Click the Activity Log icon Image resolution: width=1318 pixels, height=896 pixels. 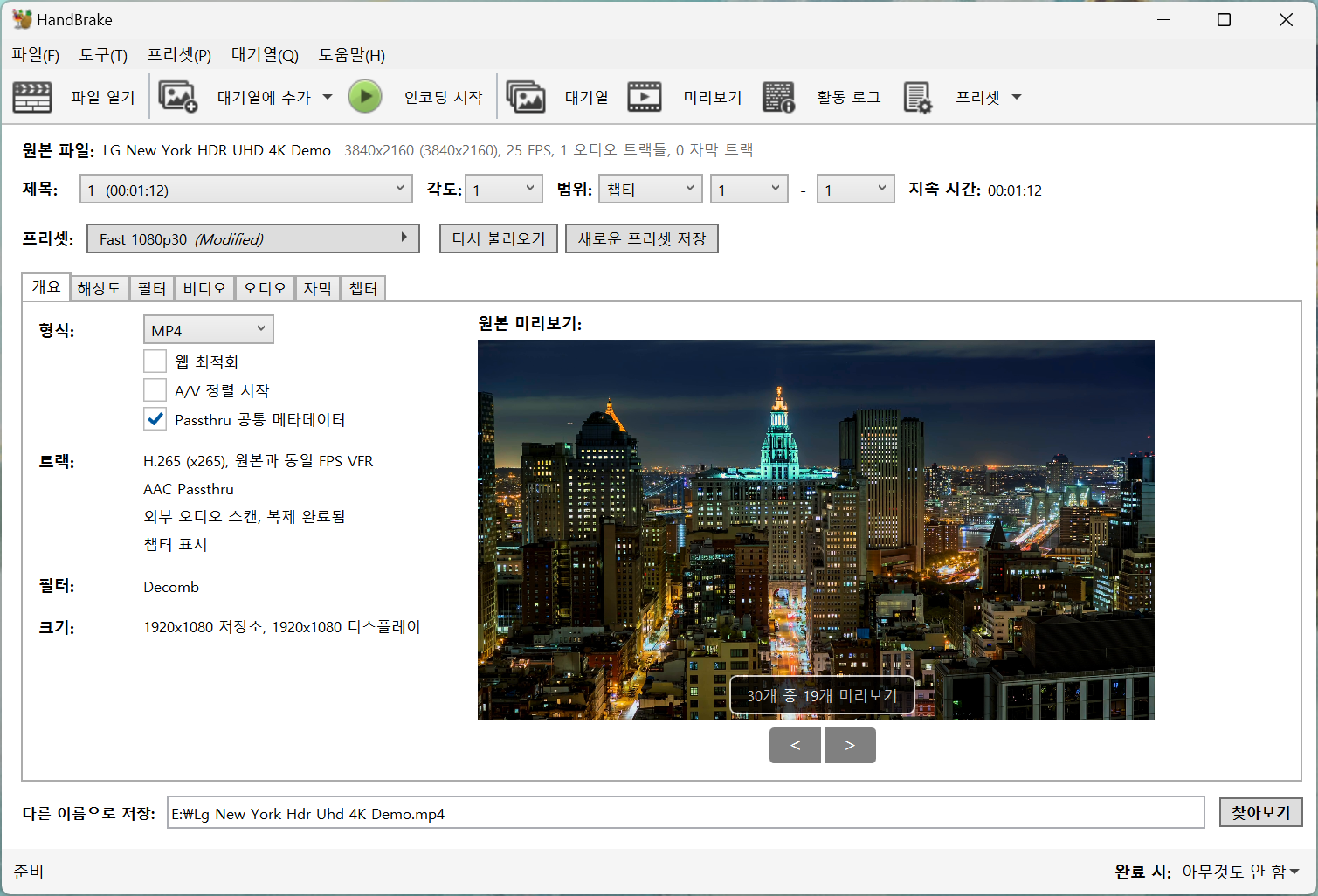pos(778,97)
